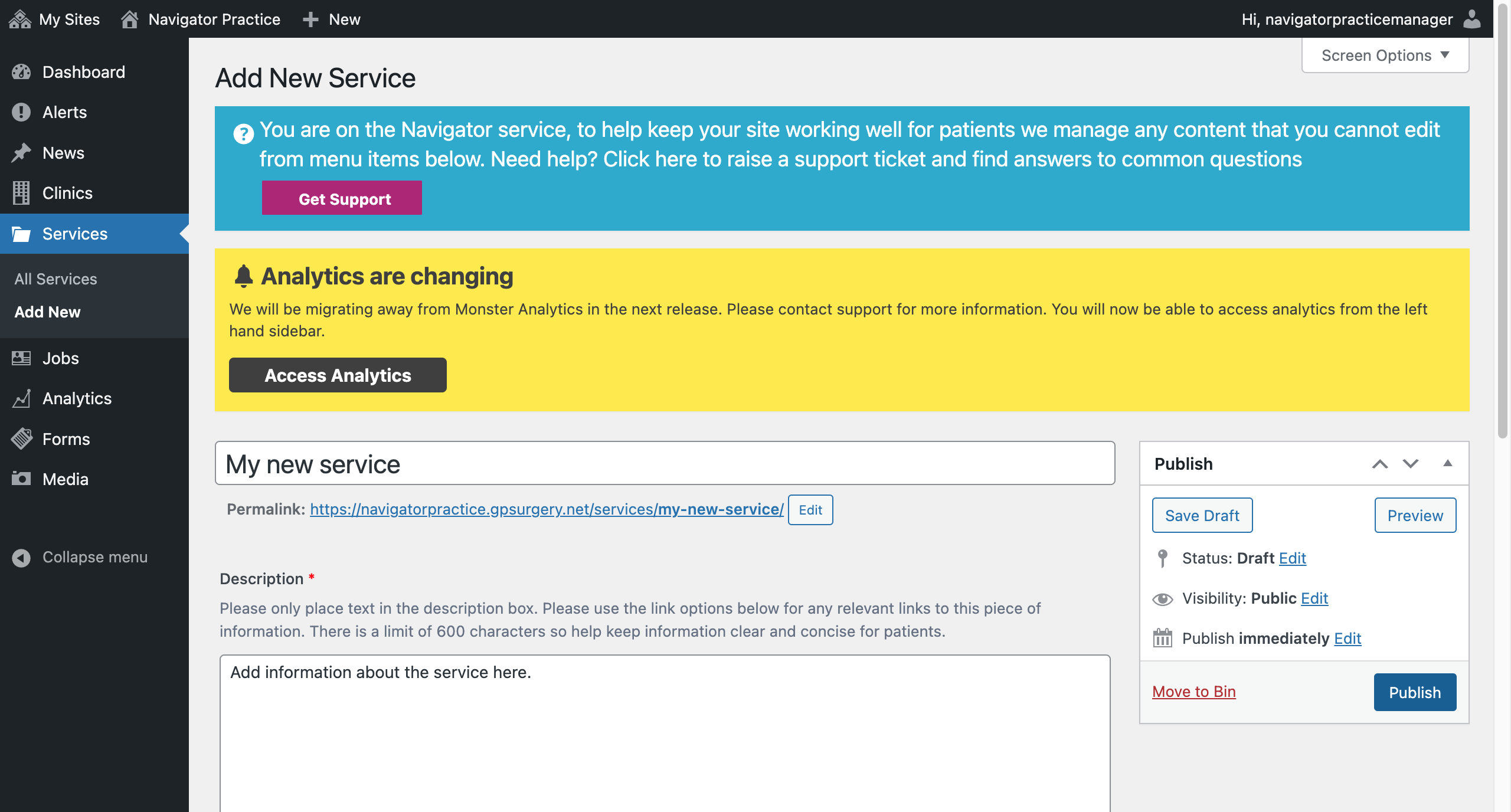This screenshot has height=812, width=1511.
Task: Open Alerts in the sidebar
Action: [94, 112]
